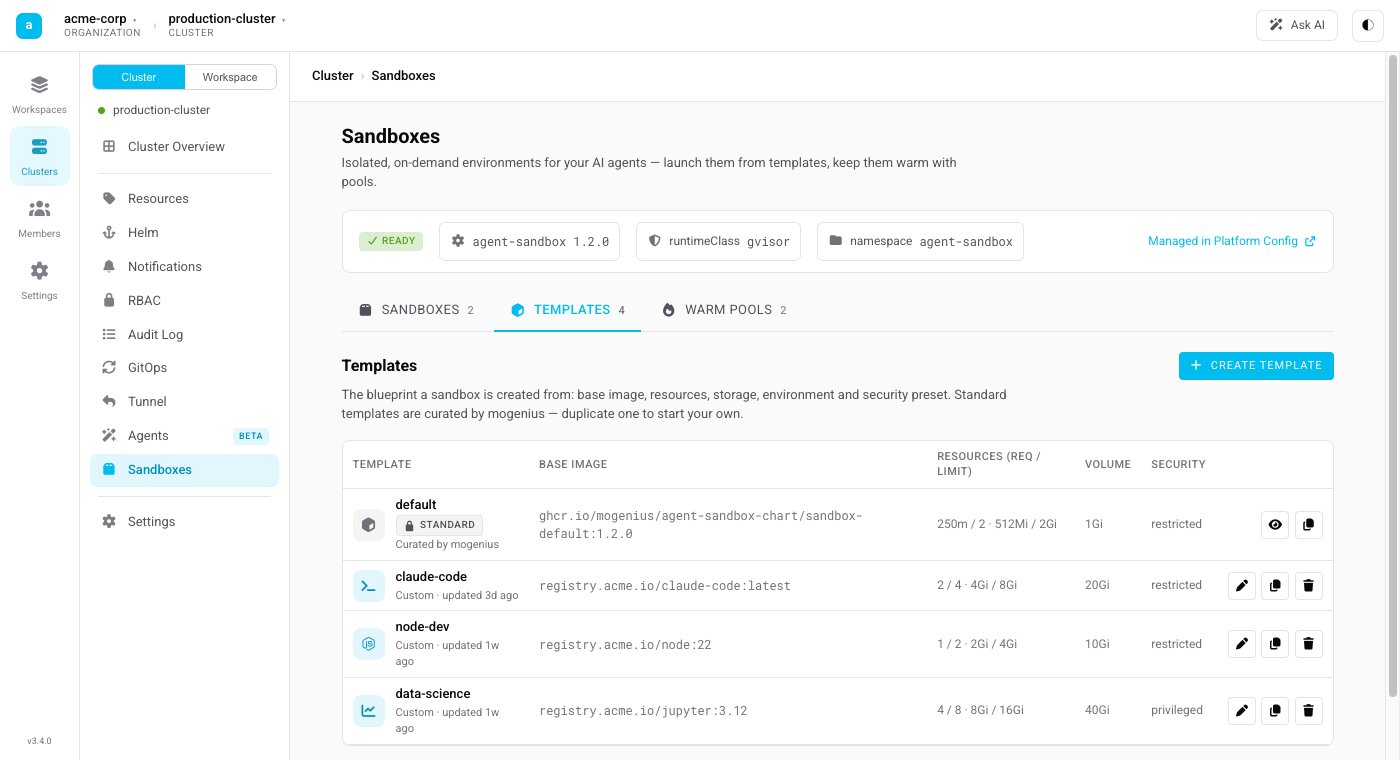Switch to the Cluster segment toggle
1400x760 pixels.
tap(139, 77)
